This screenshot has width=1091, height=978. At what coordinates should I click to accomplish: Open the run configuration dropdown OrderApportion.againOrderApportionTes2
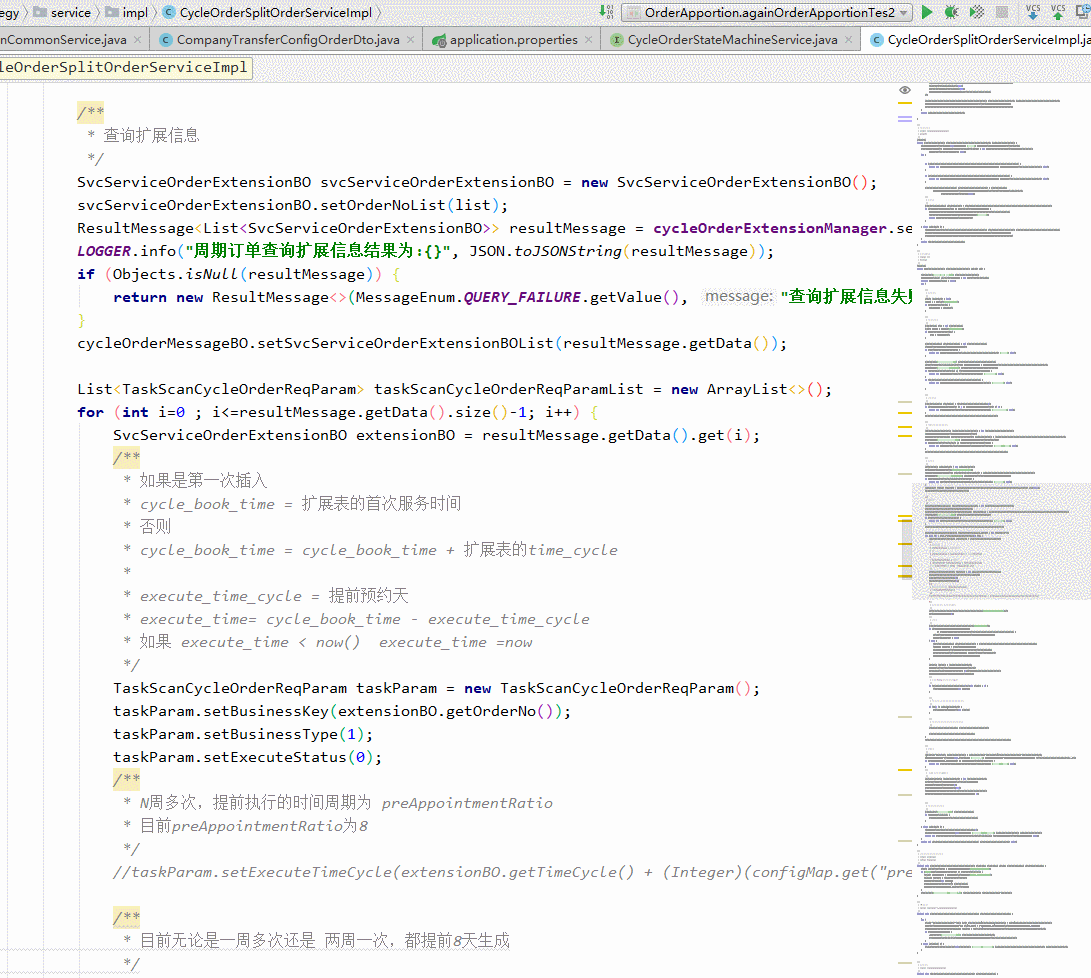click(x=768, y=13)
